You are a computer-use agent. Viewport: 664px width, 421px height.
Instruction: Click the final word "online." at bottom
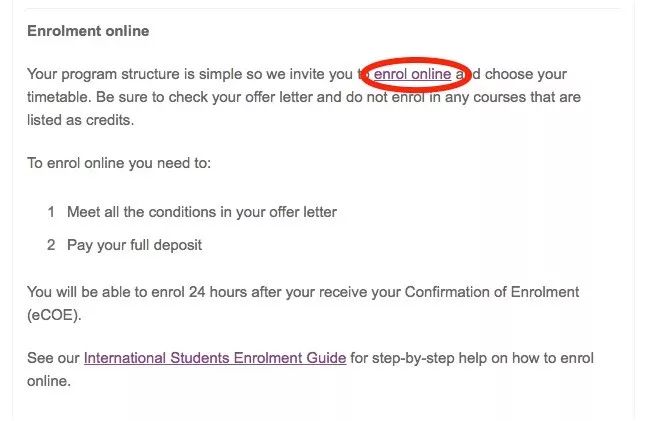[x=49, y=381]
